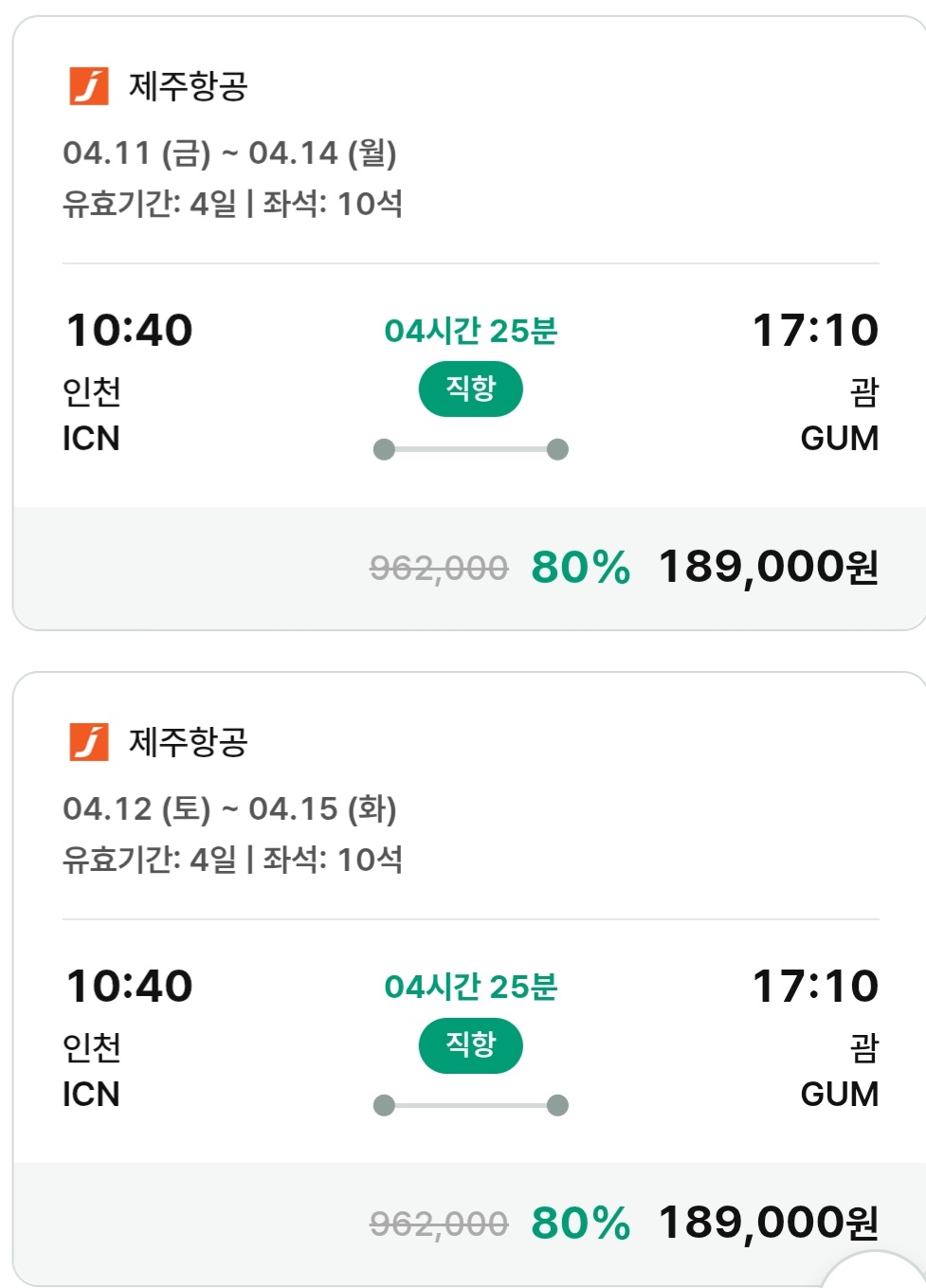Tap the 직항 badge on the 04.12 flight
The image size is (926, 1288).
point(471,1045)
